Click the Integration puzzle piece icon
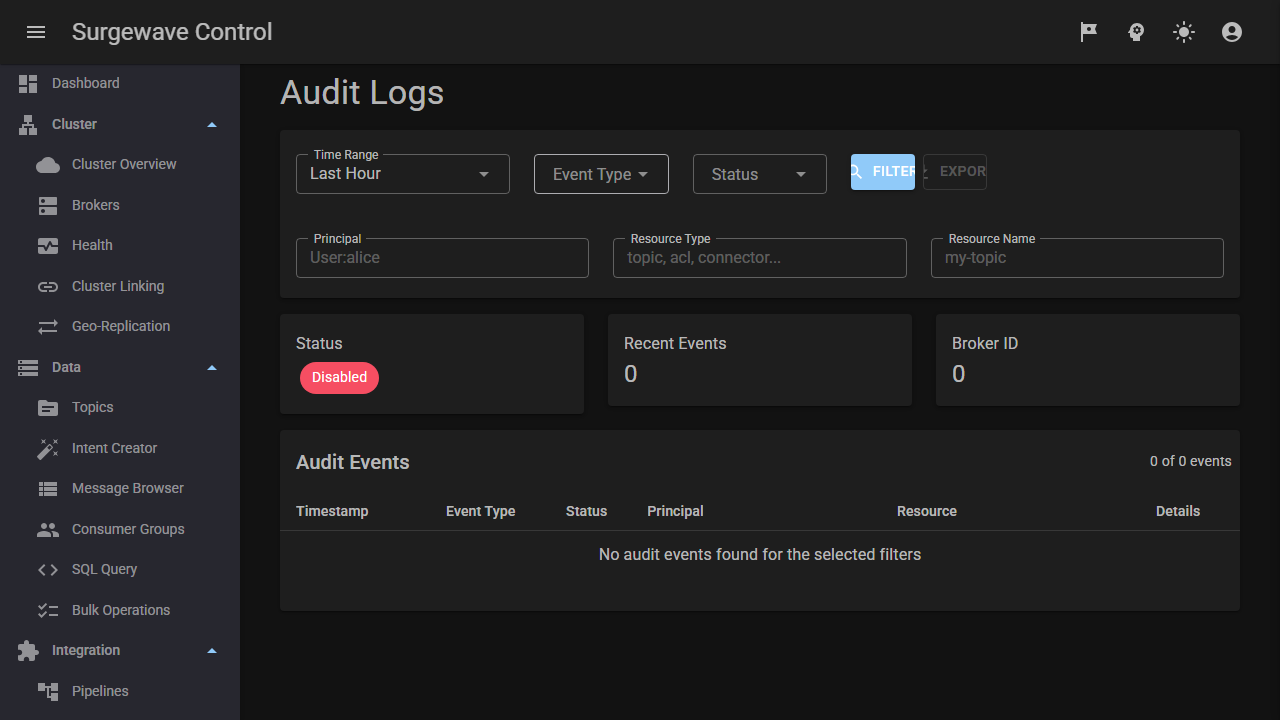The height and width of the screenshot is (720, 1280). pyautogui.click(x=28, y=651)
